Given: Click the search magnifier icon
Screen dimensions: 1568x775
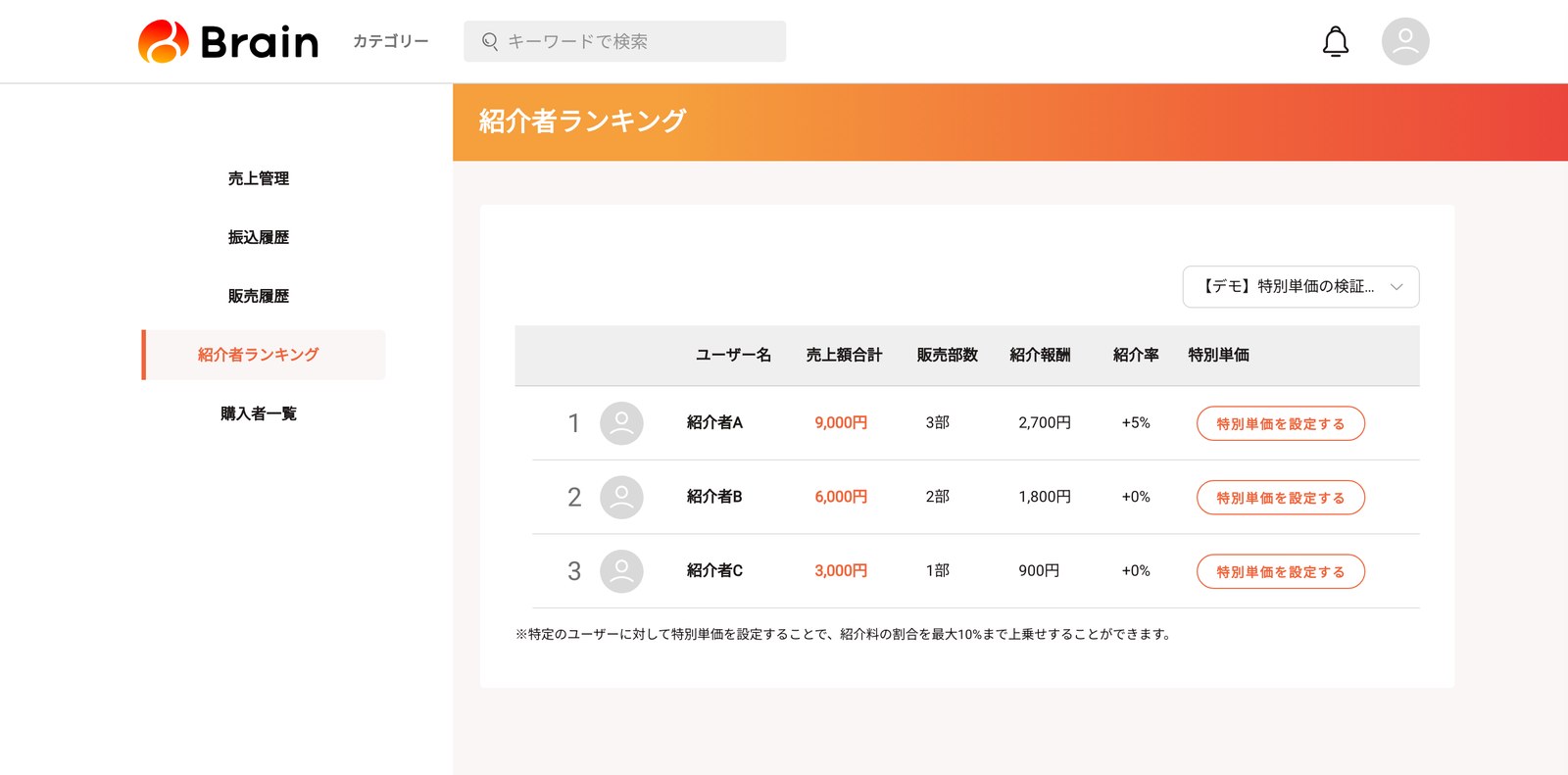Looking at the screenshot, I should pos(490,41).
